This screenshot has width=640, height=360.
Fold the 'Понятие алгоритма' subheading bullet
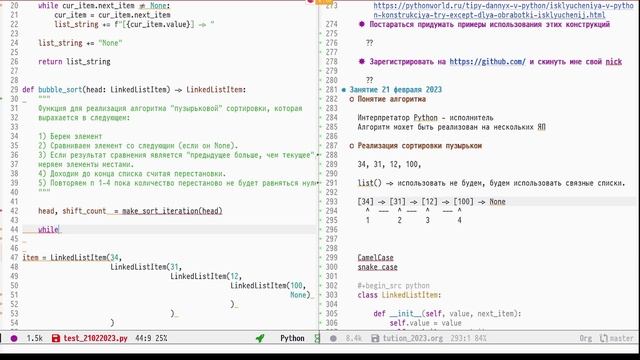352,99
